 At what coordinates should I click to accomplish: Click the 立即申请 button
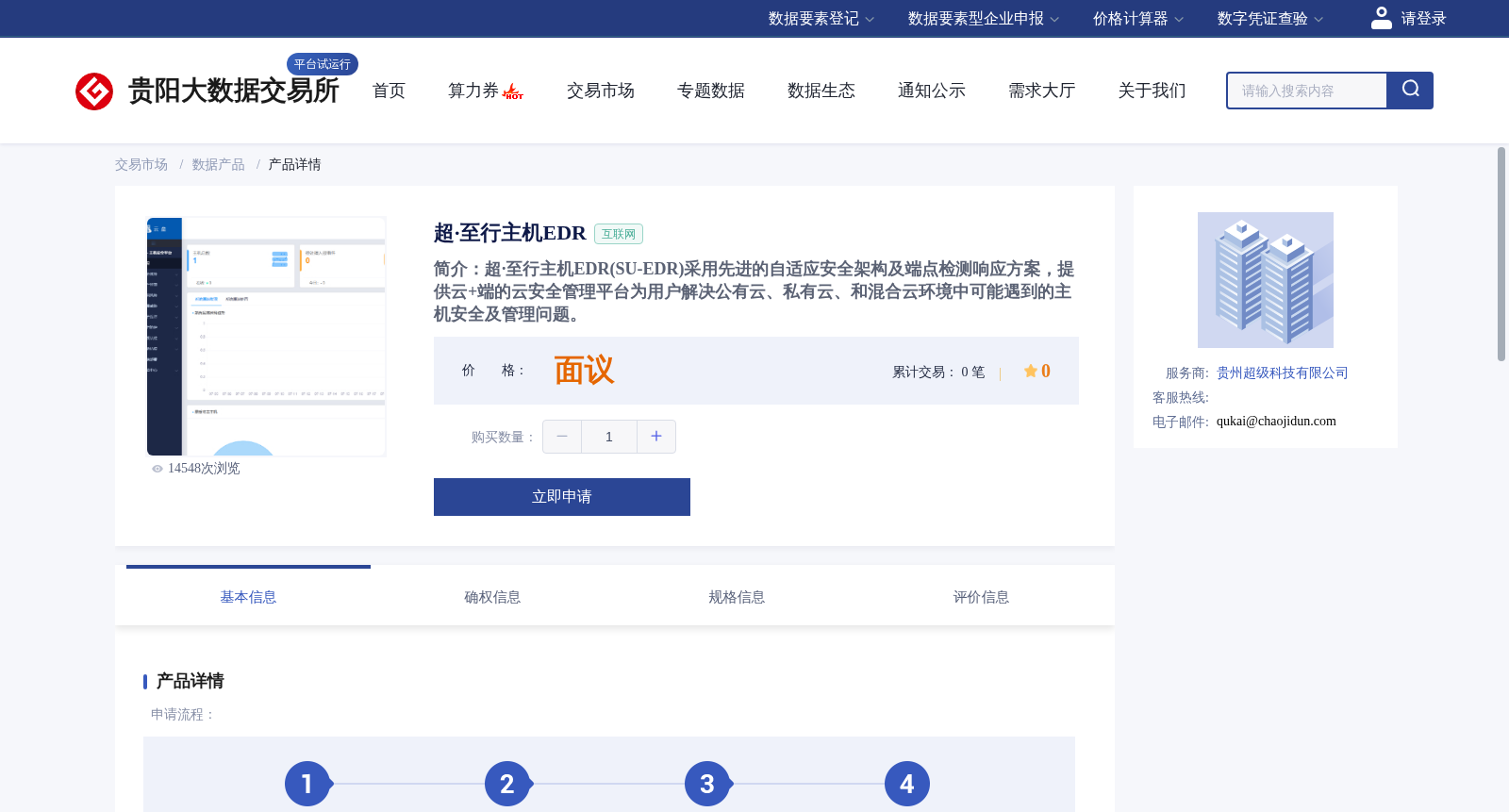[x=562, y=497]
